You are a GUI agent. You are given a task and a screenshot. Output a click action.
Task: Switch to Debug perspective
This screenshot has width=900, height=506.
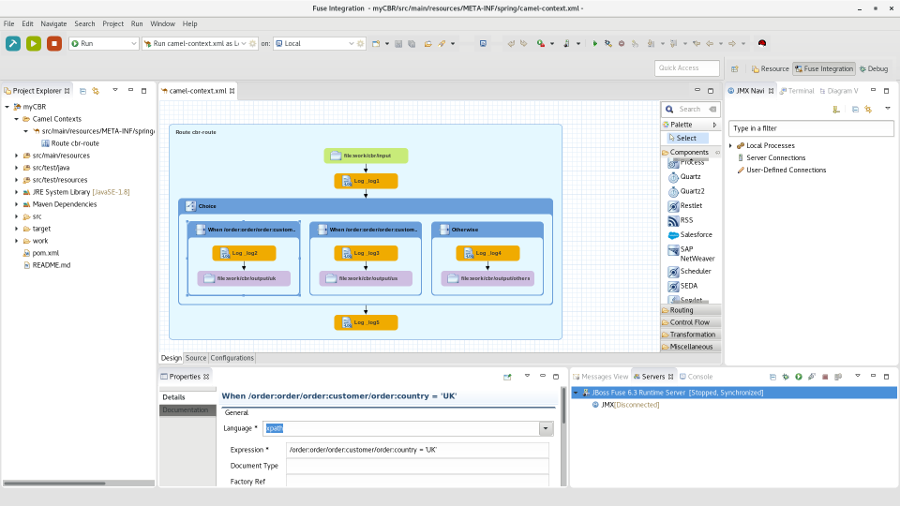(873, 69)
